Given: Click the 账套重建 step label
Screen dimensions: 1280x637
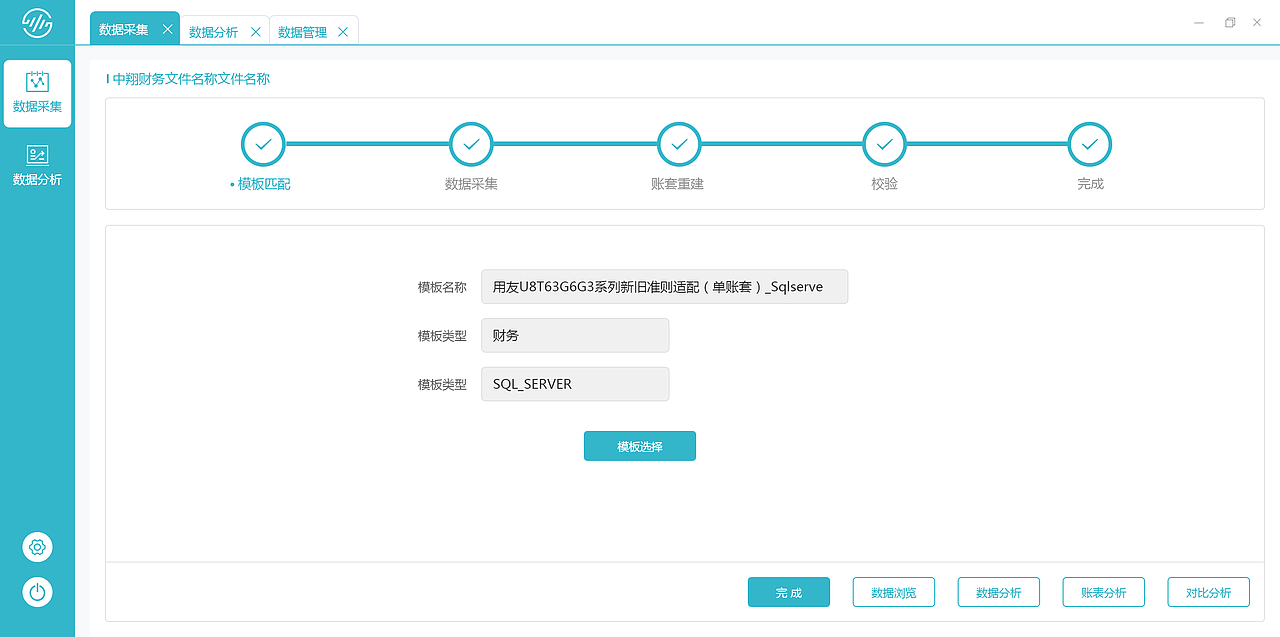Looking at the screenshot, I should click(x=677, y=184).
